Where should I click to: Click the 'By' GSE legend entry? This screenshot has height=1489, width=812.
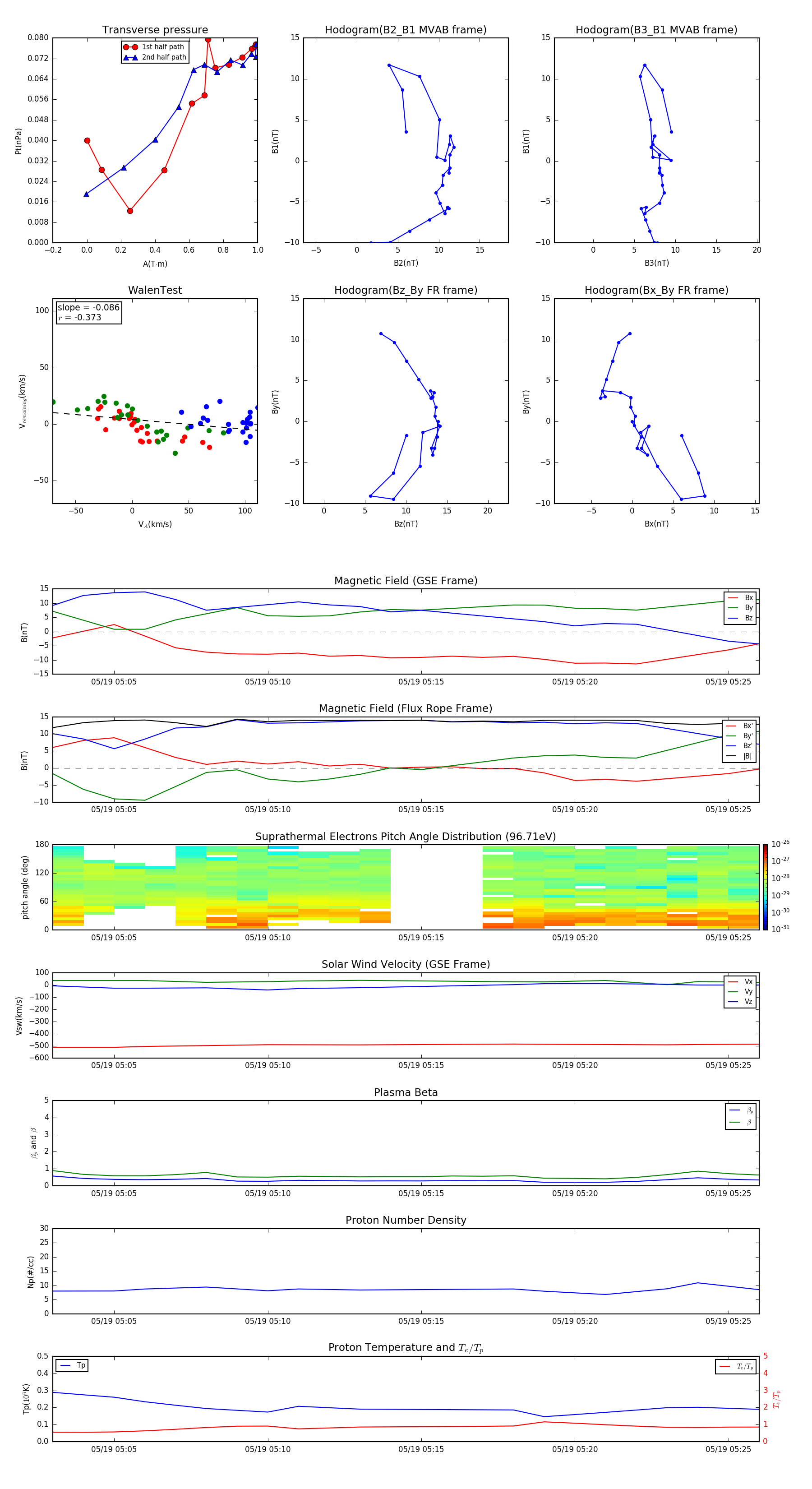point(740,607)
